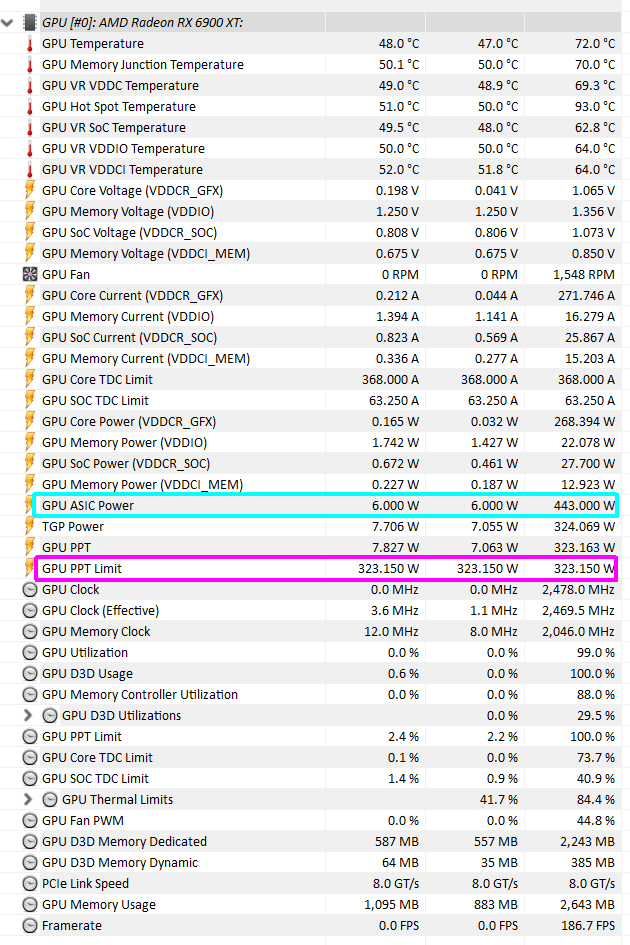Select the GPU Temperature row label

click(x=93, y=44)
